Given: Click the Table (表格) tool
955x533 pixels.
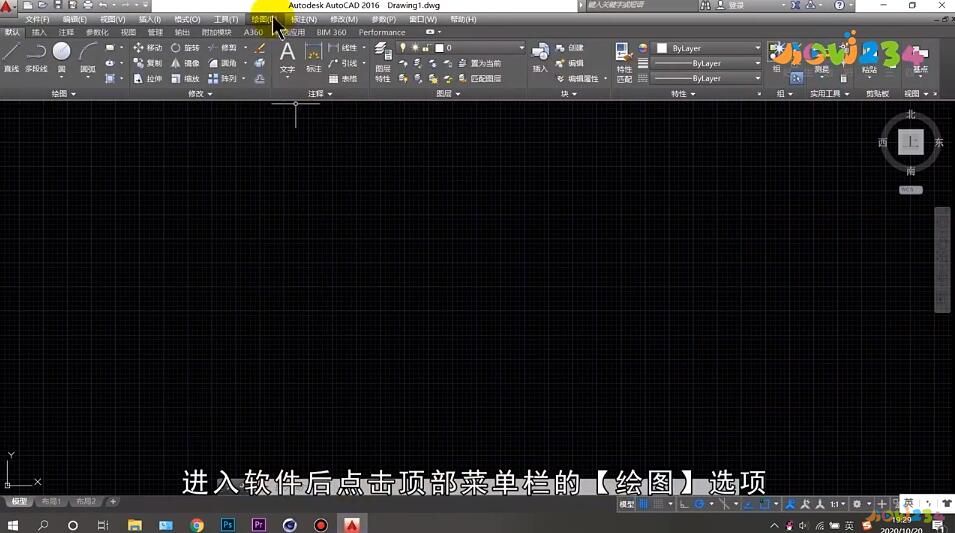Looking at the screenshot, I should point(343,79).
